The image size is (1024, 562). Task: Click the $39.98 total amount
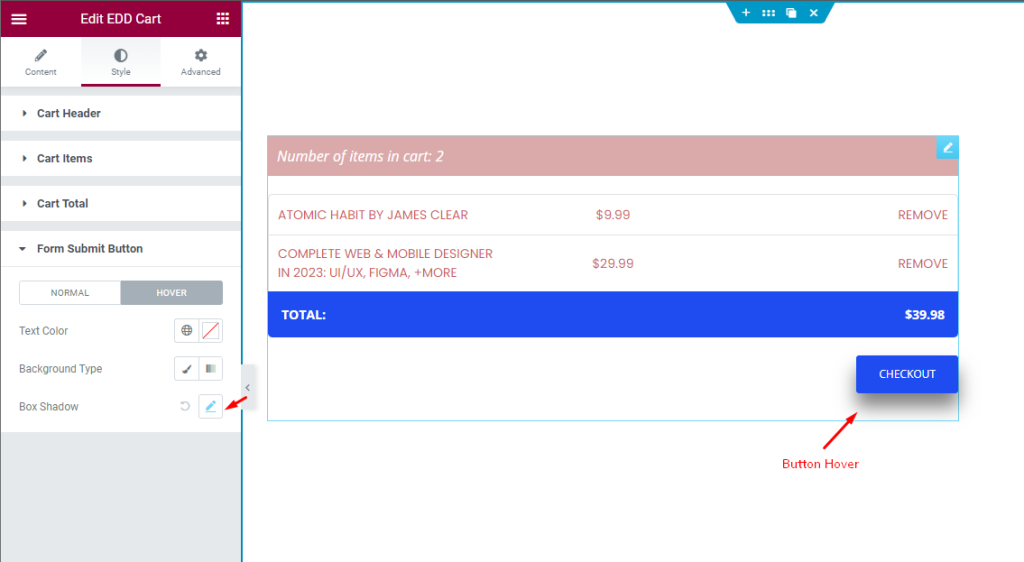[x=924, y=315]
